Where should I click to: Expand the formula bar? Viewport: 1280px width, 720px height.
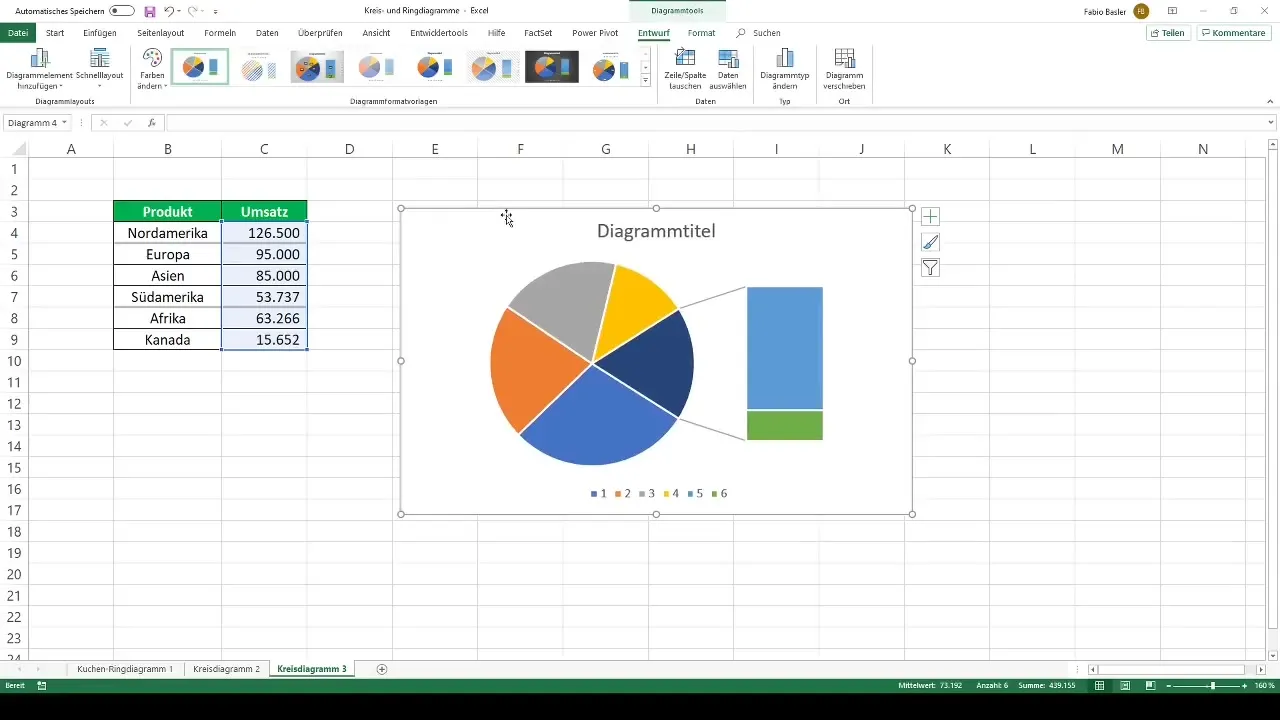[1270, 123]
